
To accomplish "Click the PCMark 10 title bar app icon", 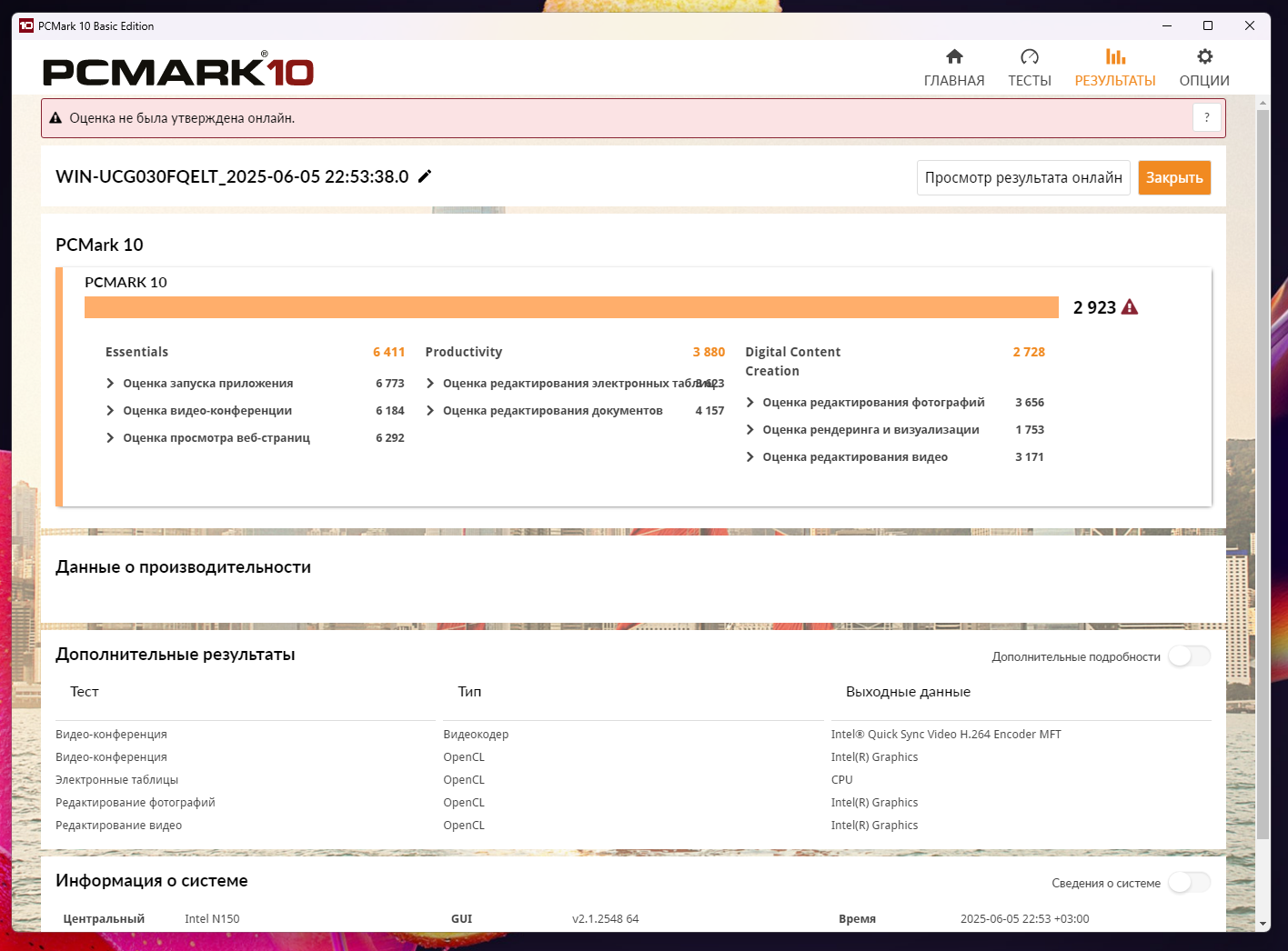I will point(26,25).
